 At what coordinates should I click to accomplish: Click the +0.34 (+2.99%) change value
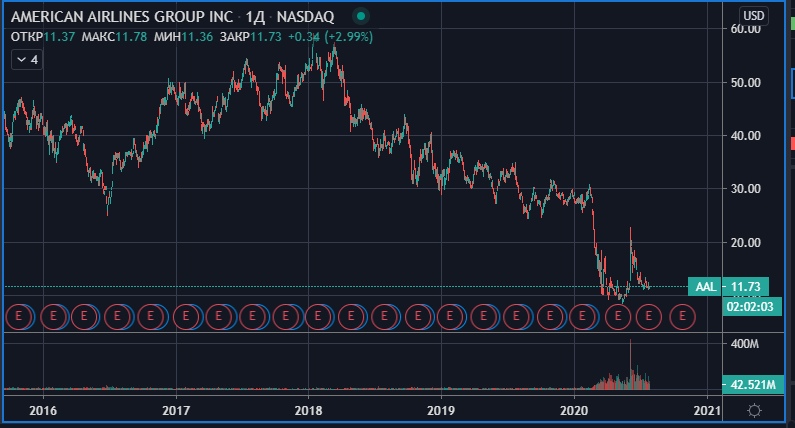(331, 37)
